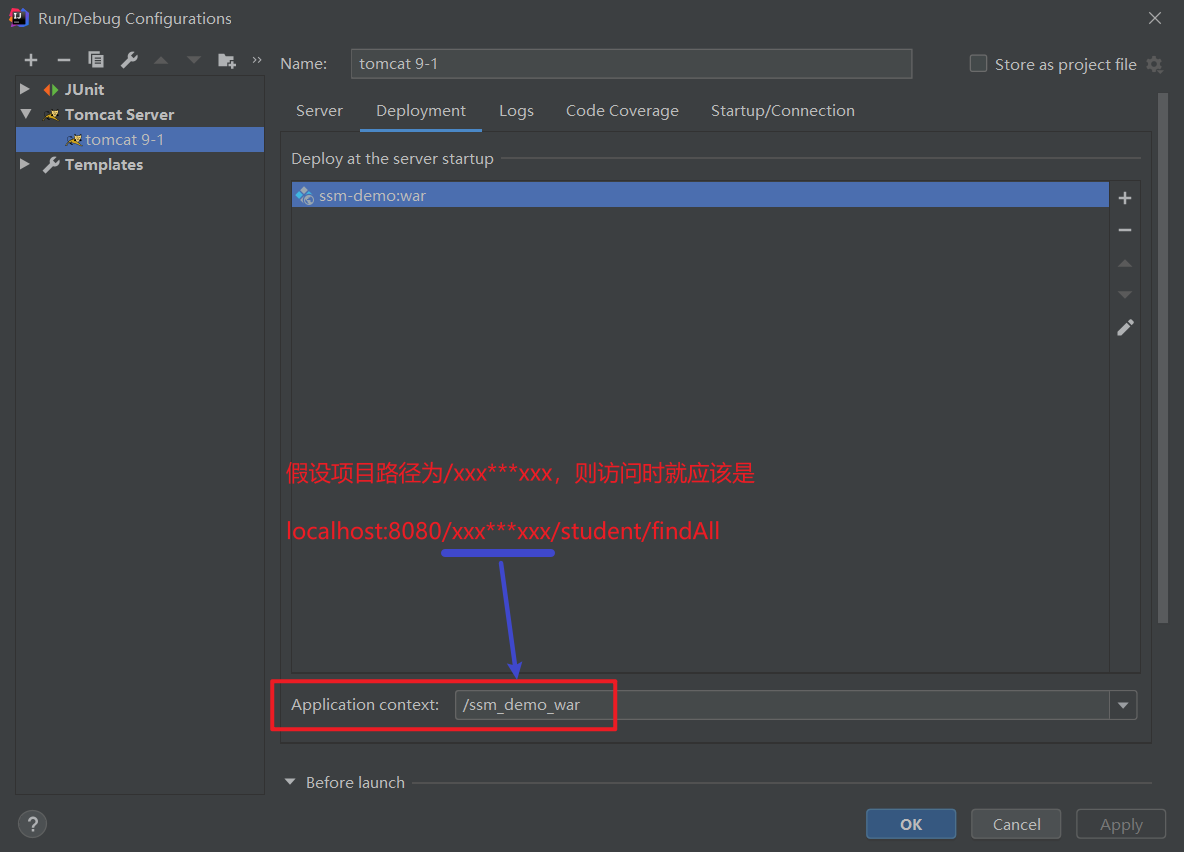Select ssm-demo:war artifact row

click(700, 195)
